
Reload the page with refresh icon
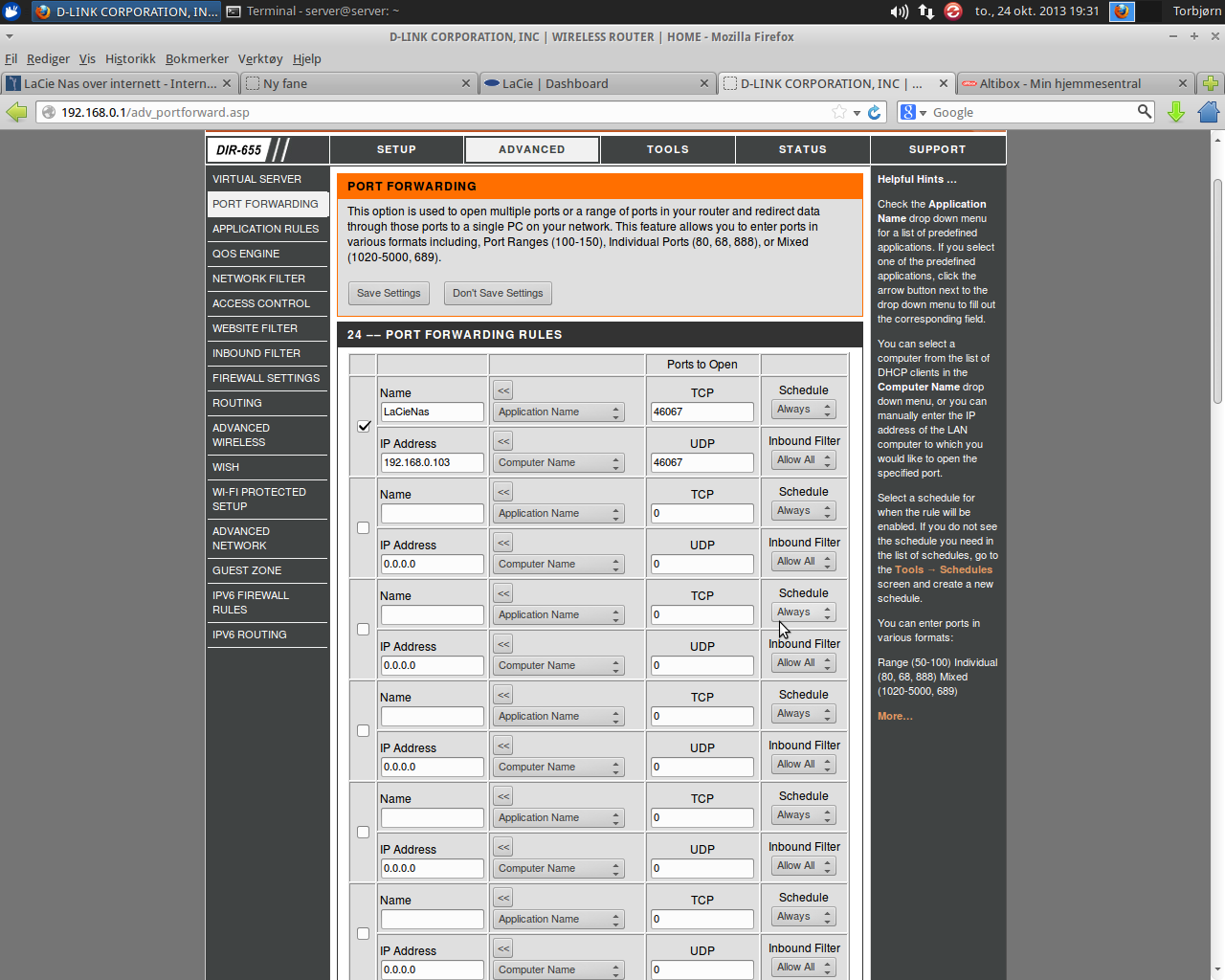[x=874, y=112]
